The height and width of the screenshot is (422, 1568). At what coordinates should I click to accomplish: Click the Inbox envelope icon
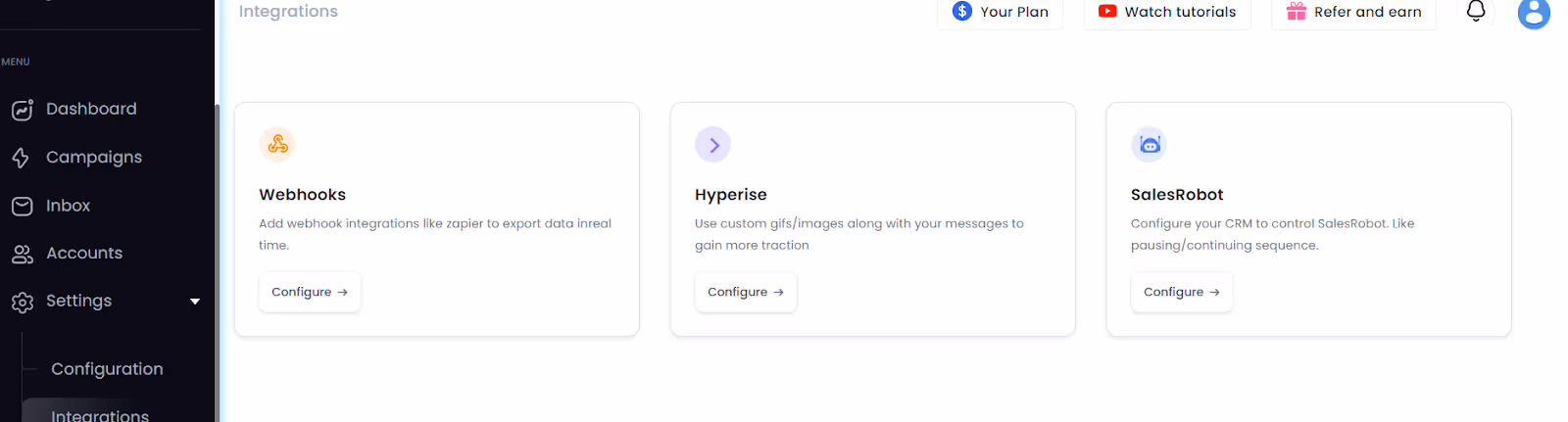[23, 206]
